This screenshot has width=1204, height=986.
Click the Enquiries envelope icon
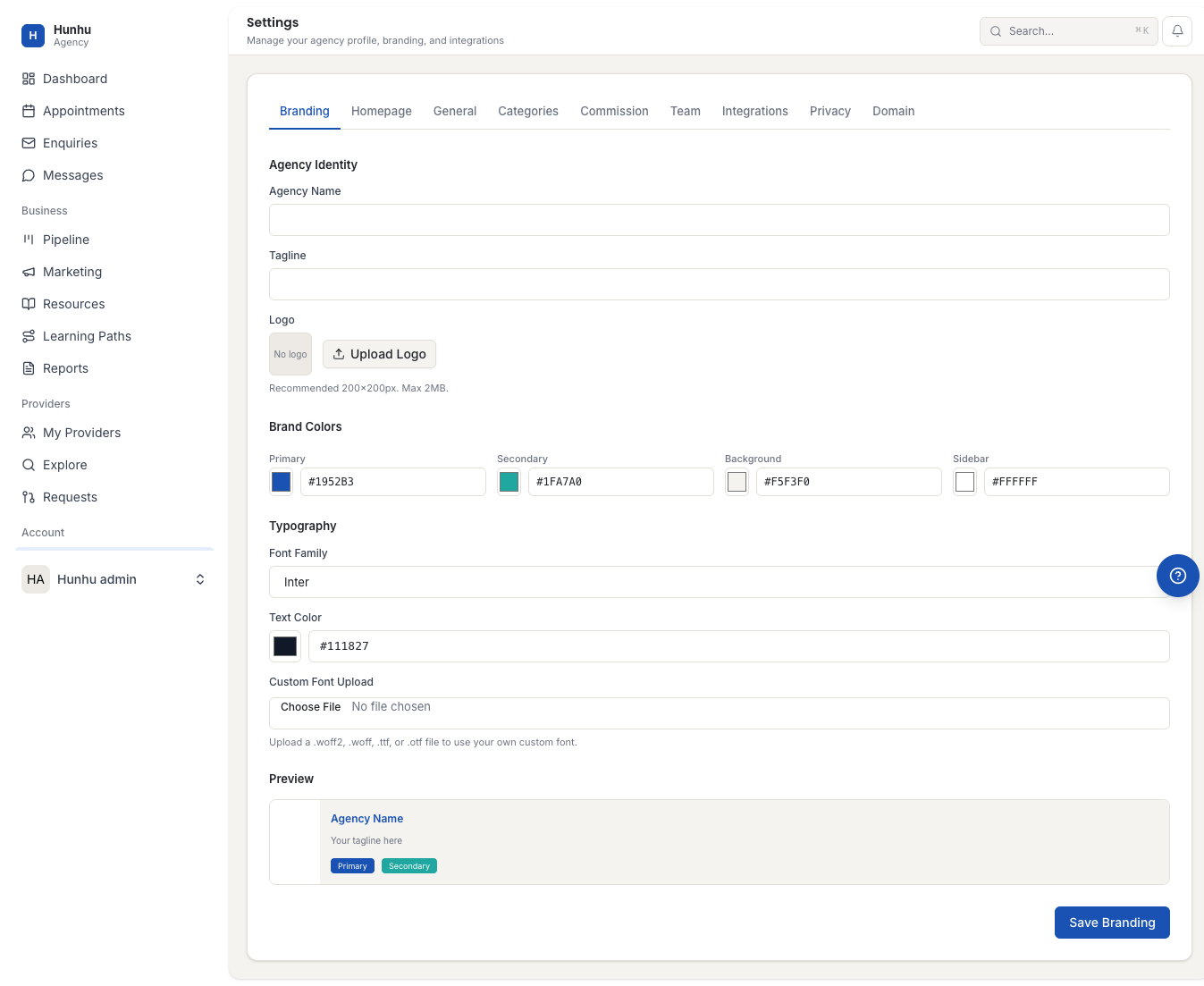[29, 143]
